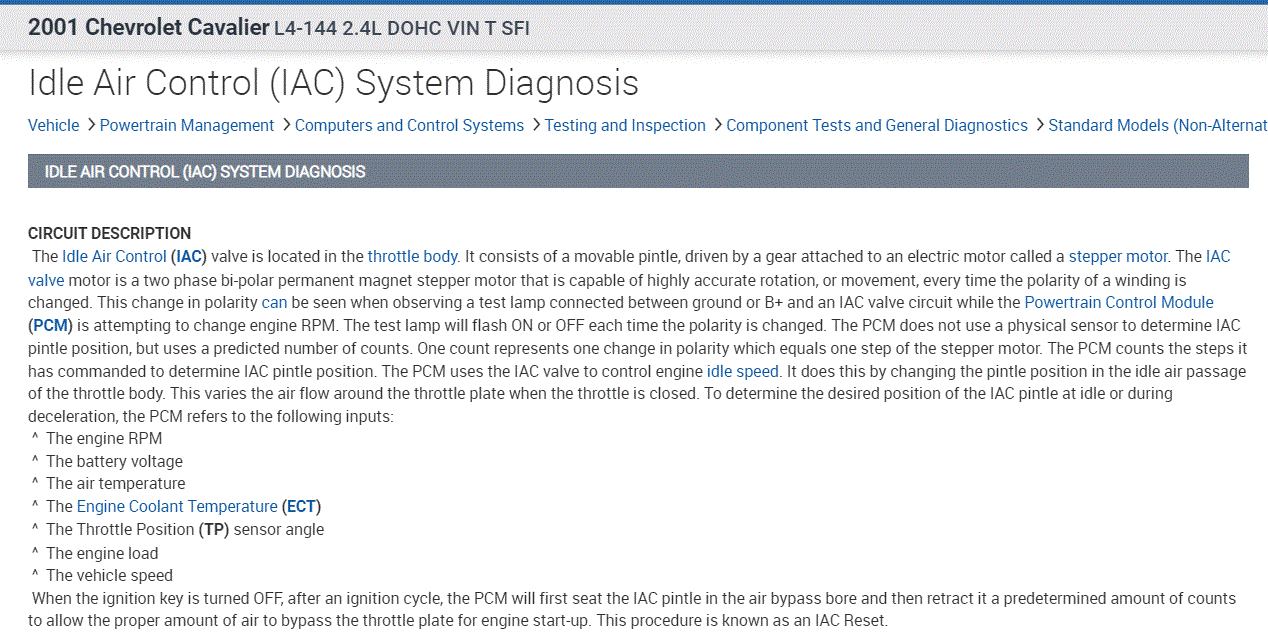The width and height of the screenshot is (1268, 638).
Task: Navigate to Testing and Inspection breadcrumb
Action: coord(625,125)
